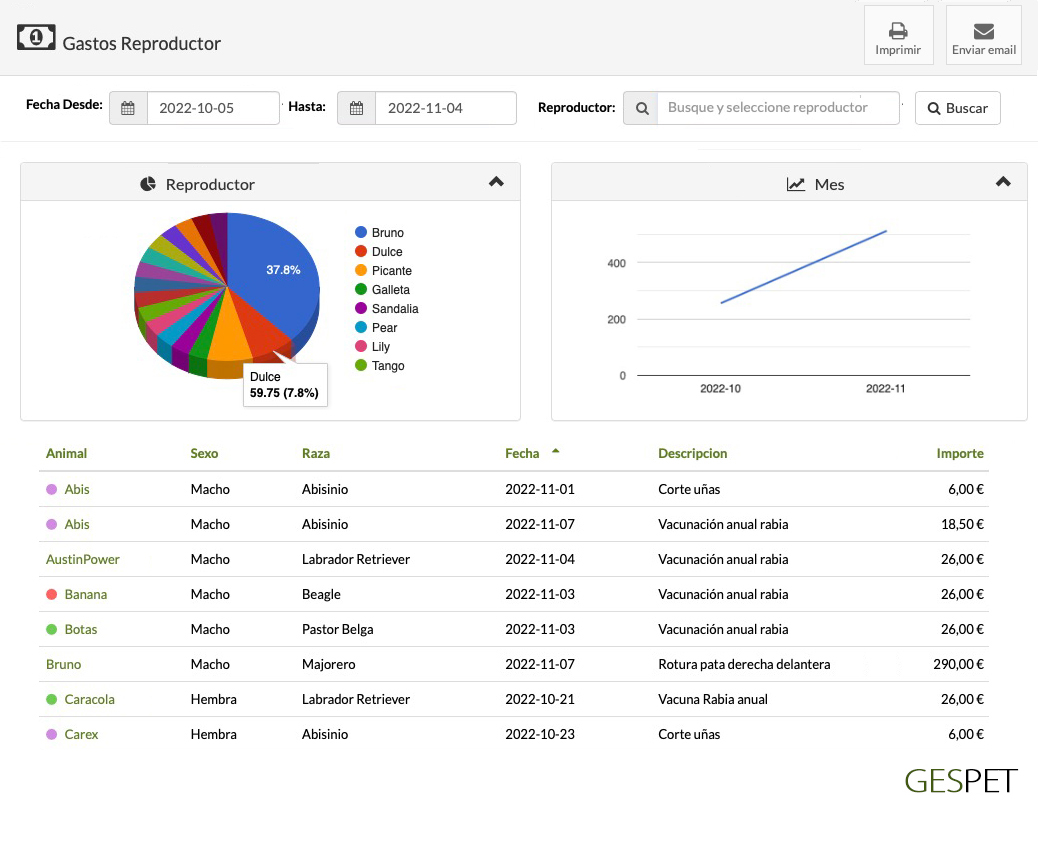Click the Fecha Desde date input field
Screen dimensions: 1038x842
[x=212, y=108]
